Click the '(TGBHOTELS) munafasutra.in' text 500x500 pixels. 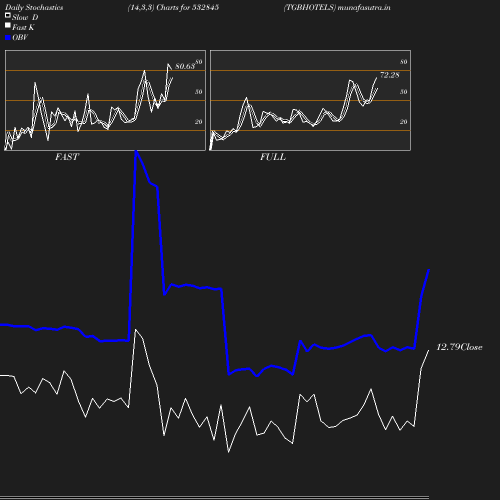(x=337, y=8)
